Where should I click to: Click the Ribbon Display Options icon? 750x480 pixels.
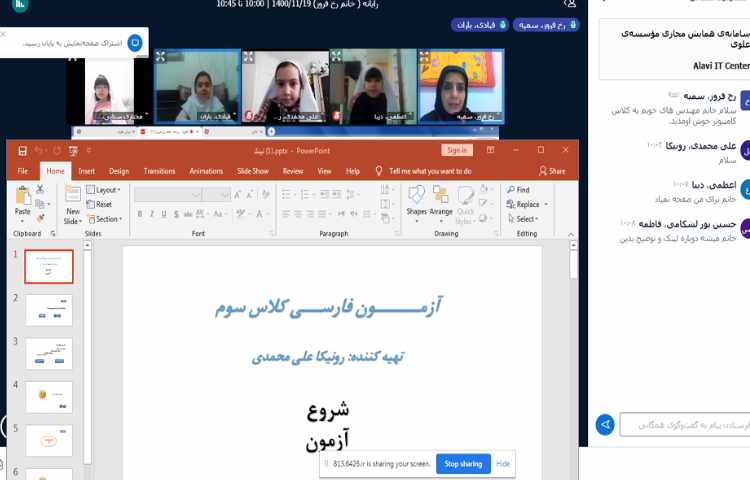point(491,150)
